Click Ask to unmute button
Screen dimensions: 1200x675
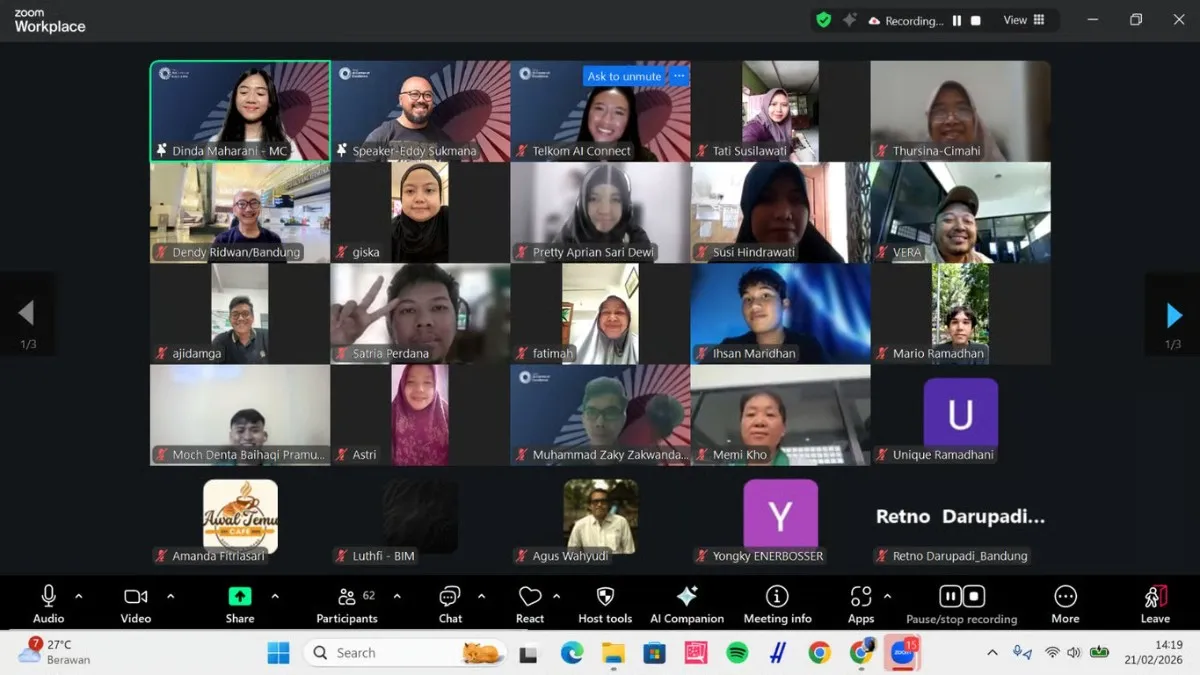click(624, 76)
